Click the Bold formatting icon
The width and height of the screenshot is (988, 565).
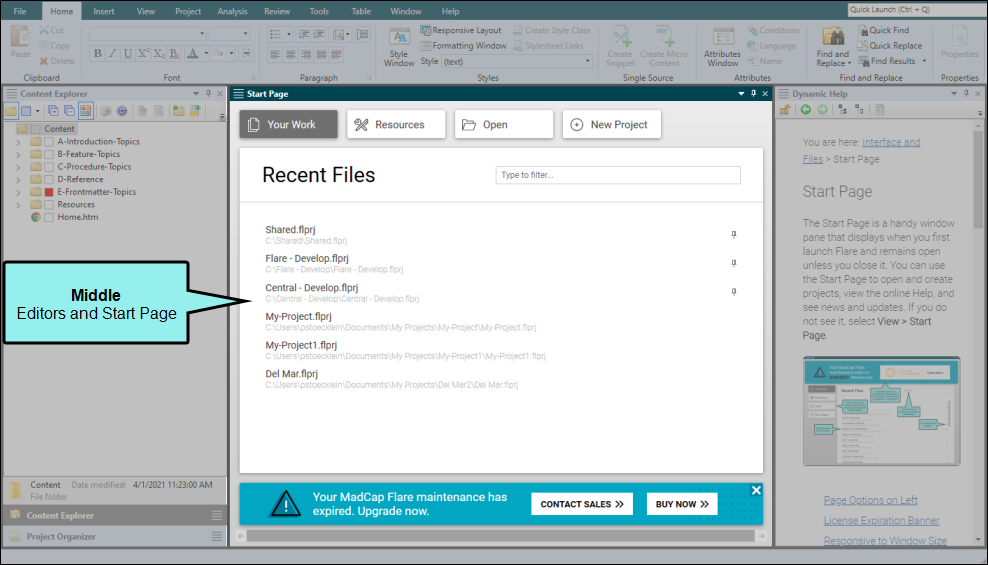pyautogui.click(x=98, y=54)
